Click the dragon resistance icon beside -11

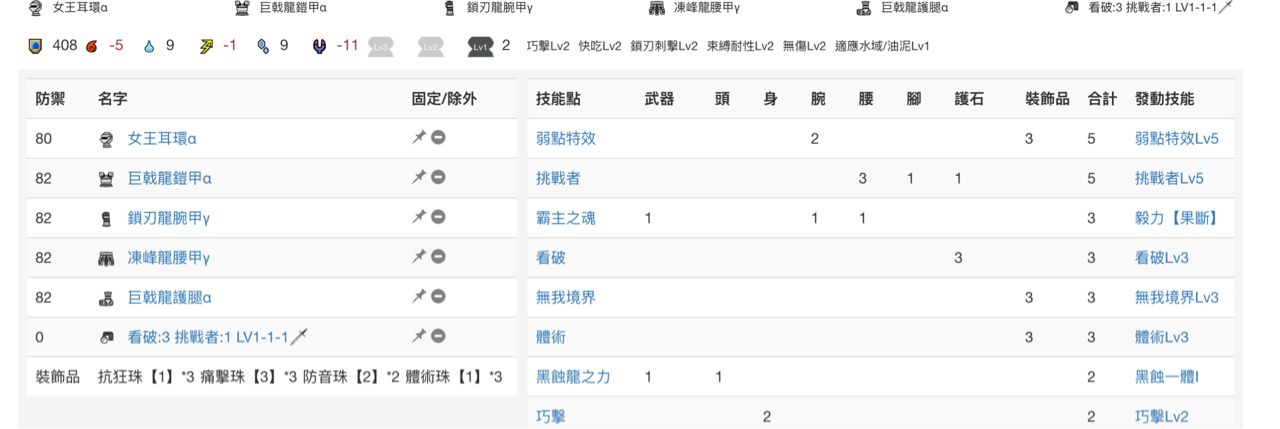pyautogui.click(x=319, y=46)
